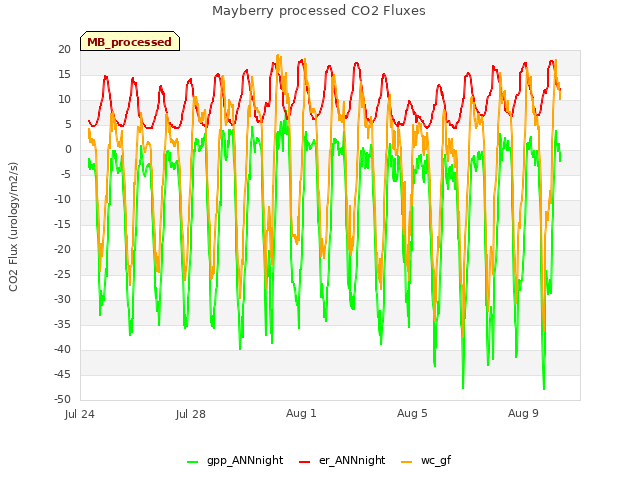Click the y-axis tick label 0
This screenshot has width=640, height=480.
tap(68, 150)
